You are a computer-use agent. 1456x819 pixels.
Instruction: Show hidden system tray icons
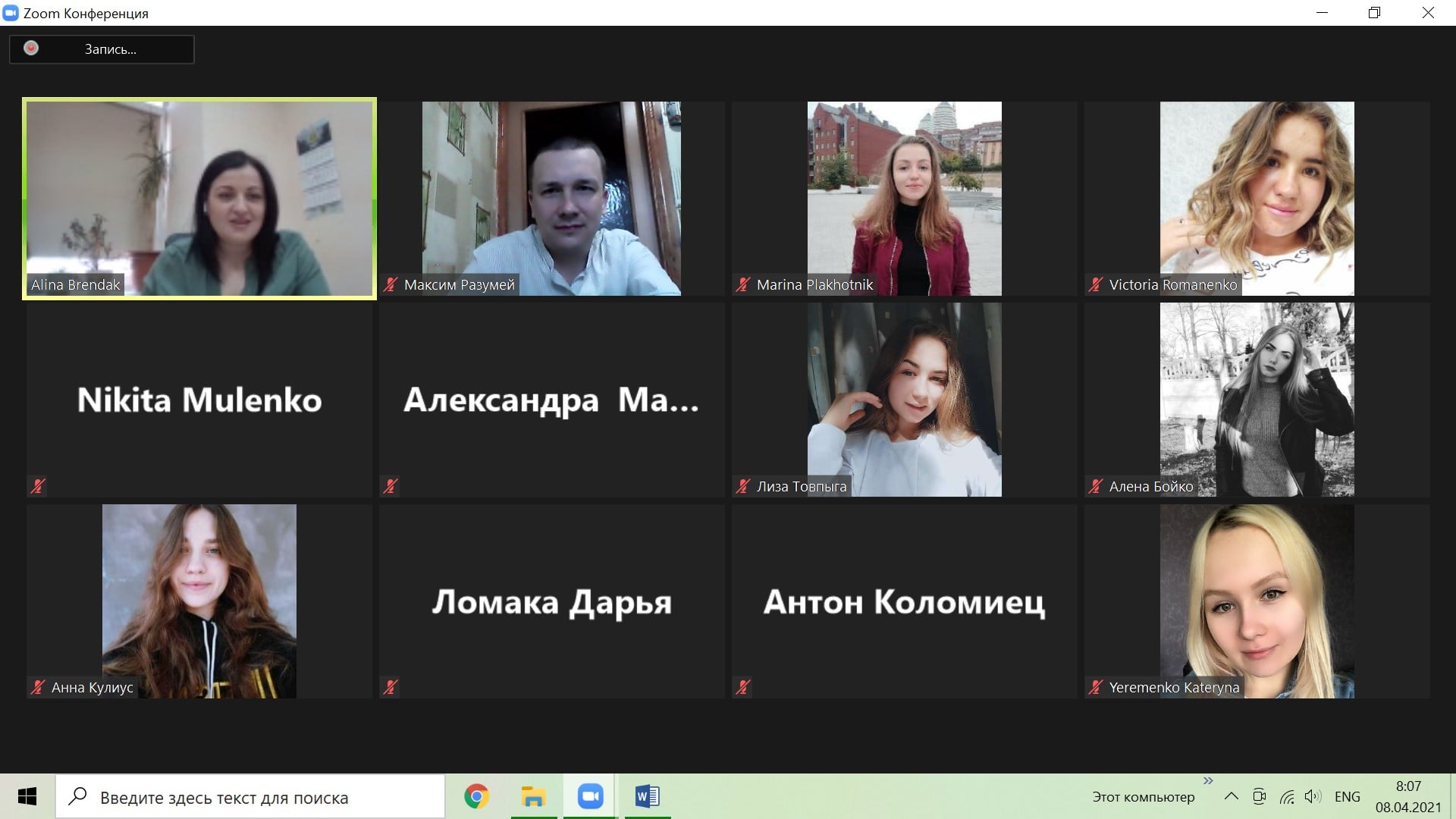(x=1232, y=796)
